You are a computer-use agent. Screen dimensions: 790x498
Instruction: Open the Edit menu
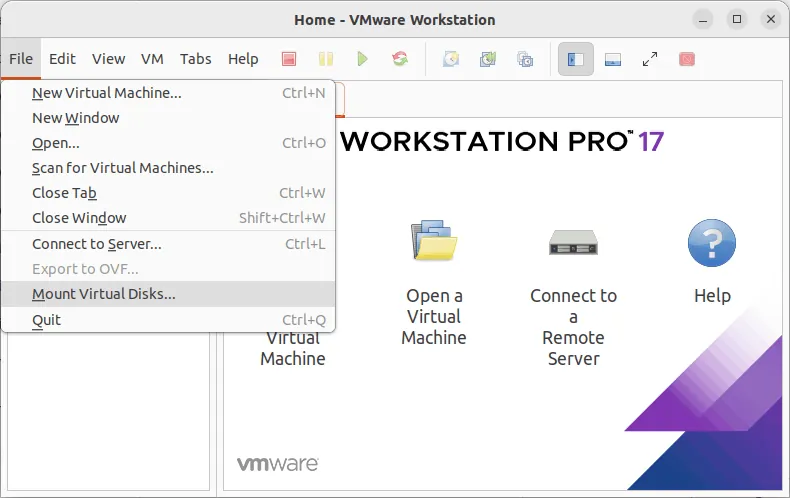[62, 59]
